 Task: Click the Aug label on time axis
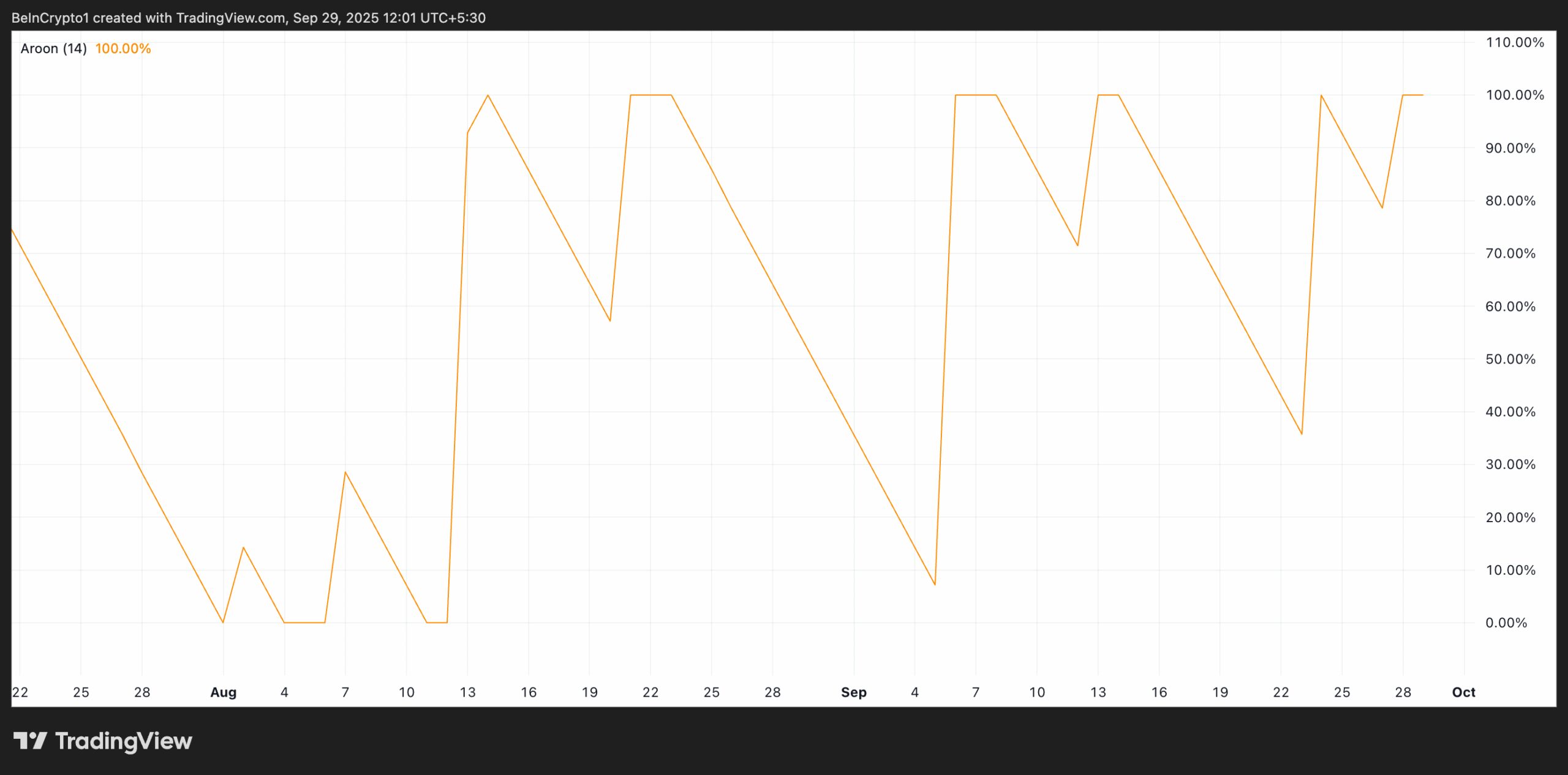coord(223,692)
